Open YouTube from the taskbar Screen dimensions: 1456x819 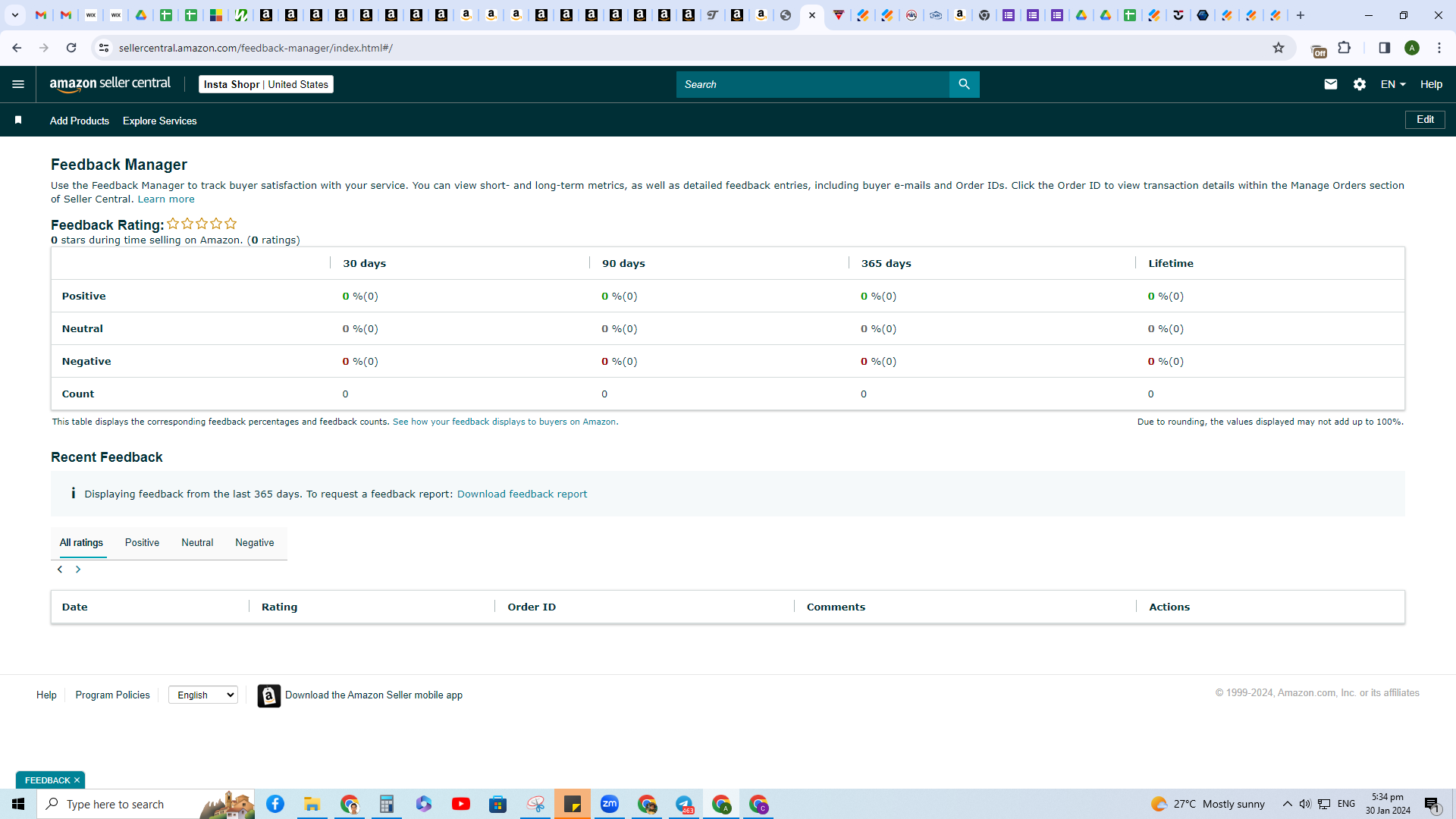460,804
